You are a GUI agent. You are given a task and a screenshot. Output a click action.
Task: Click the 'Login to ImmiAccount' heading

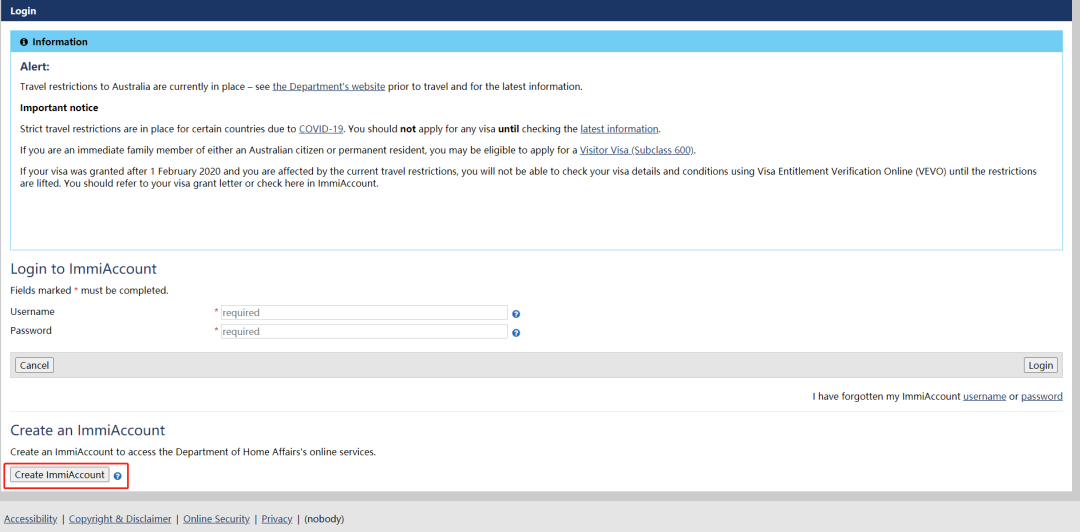83,269
